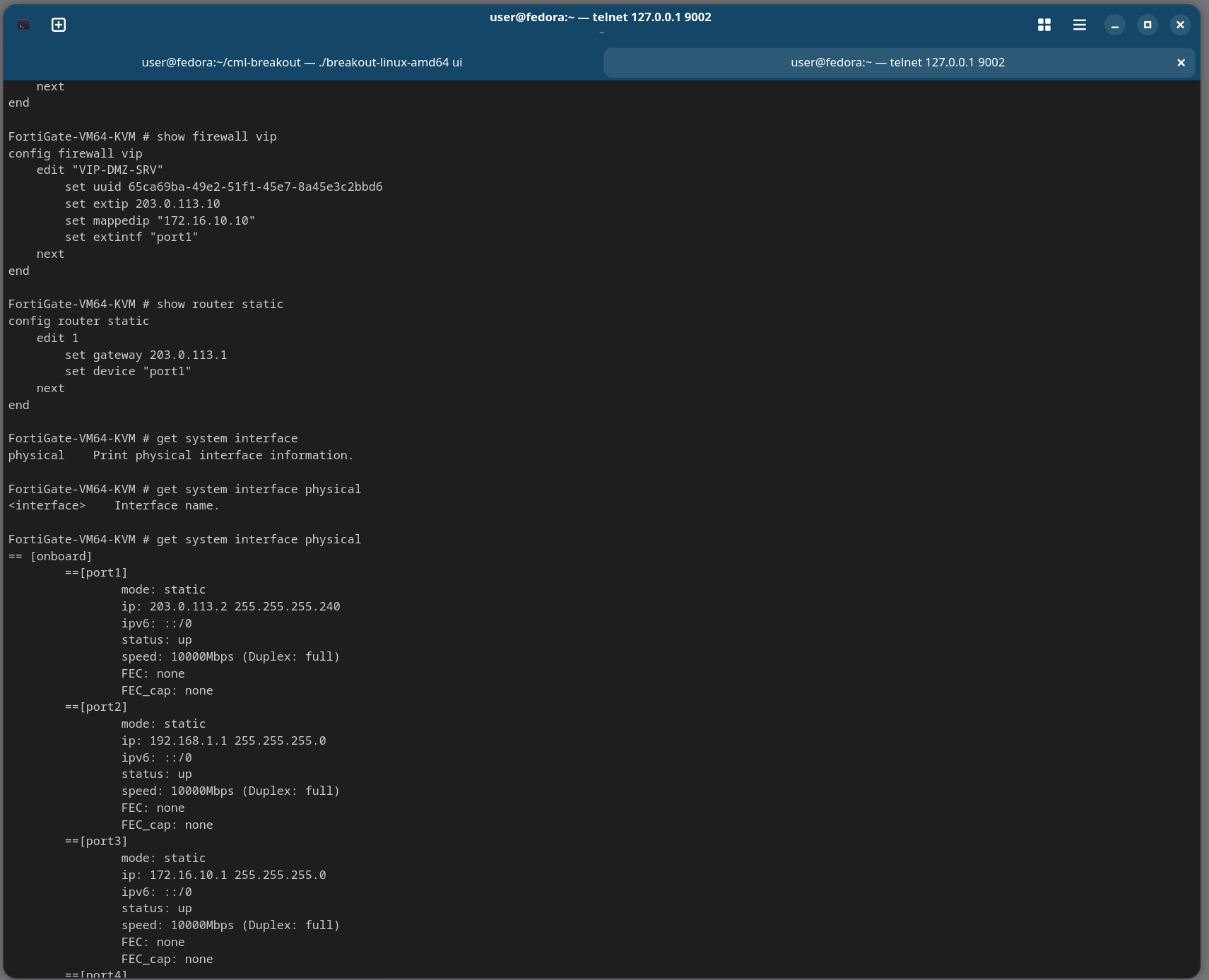The image size is (1209, 980).
Task: Click the terminal app icon in the header
Action: (23, 25)
